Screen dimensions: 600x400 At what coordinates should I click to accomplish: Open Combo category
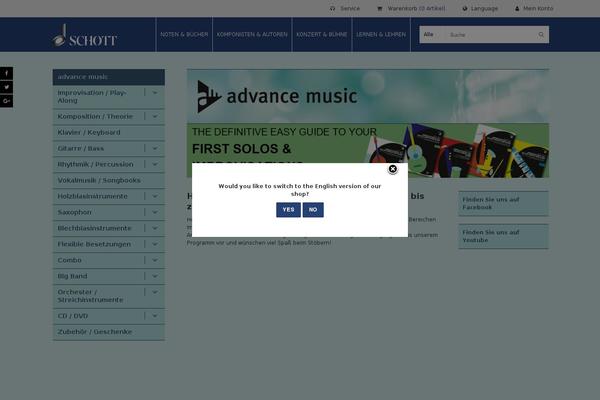tap(70, 260)
